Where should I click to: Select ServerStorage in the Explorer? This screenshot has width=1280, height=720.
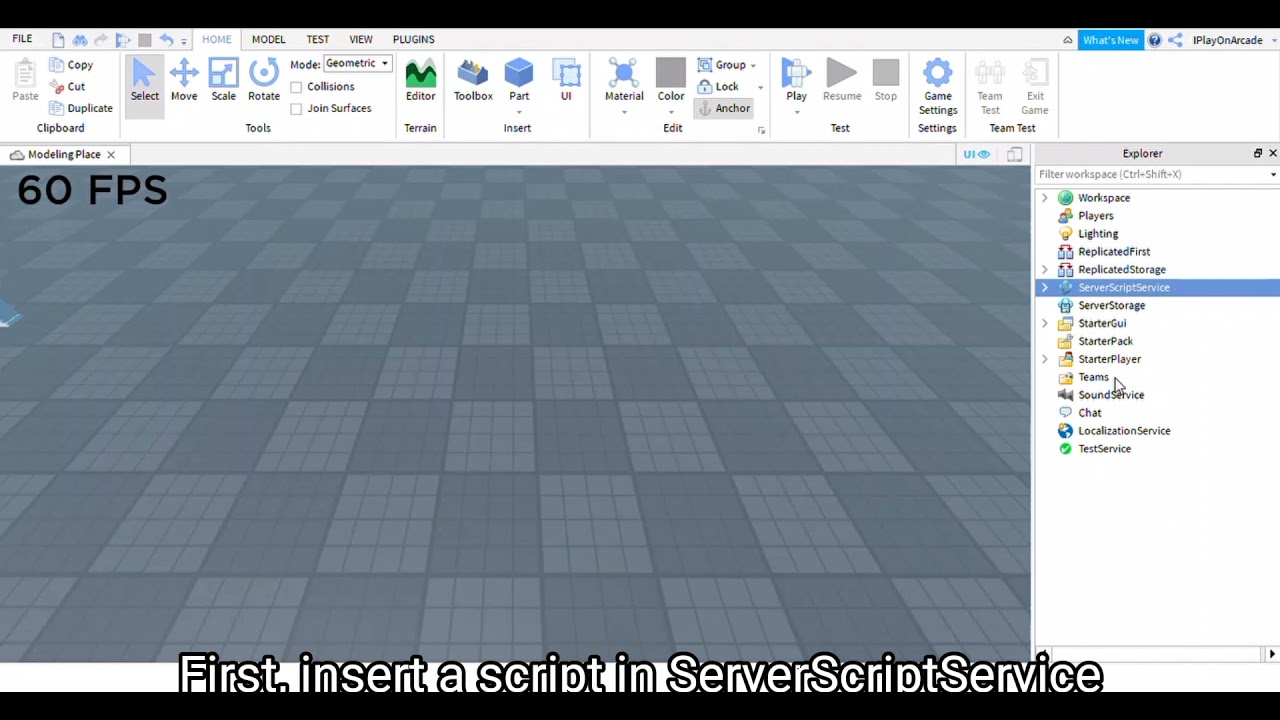[1111, 306]
